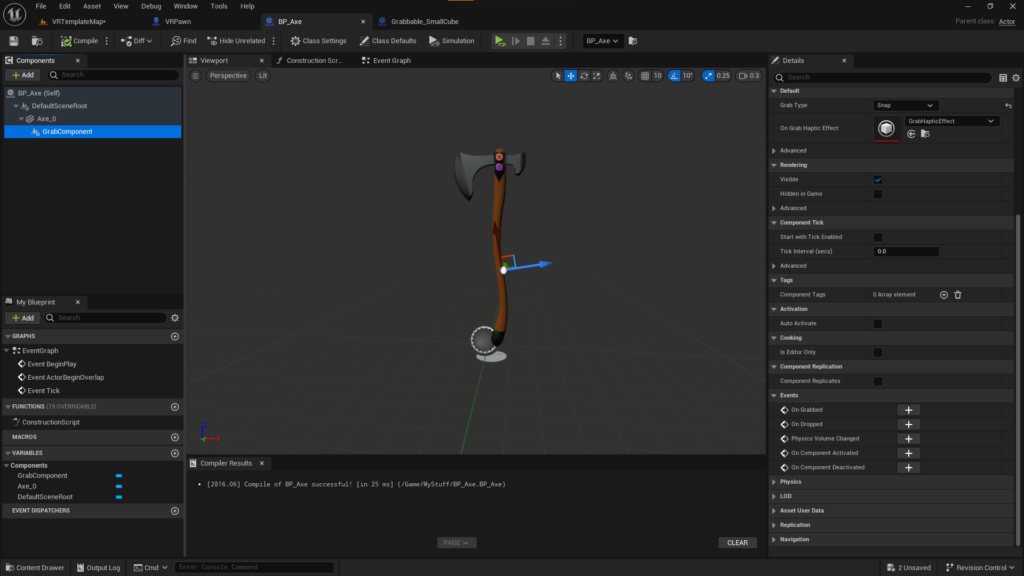
Task: Toggle grid snapping icon in viewport
Action: coord(645,76)
